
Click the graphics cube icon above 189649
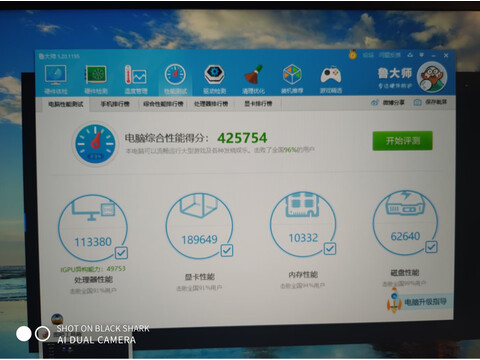pos(199,205)
